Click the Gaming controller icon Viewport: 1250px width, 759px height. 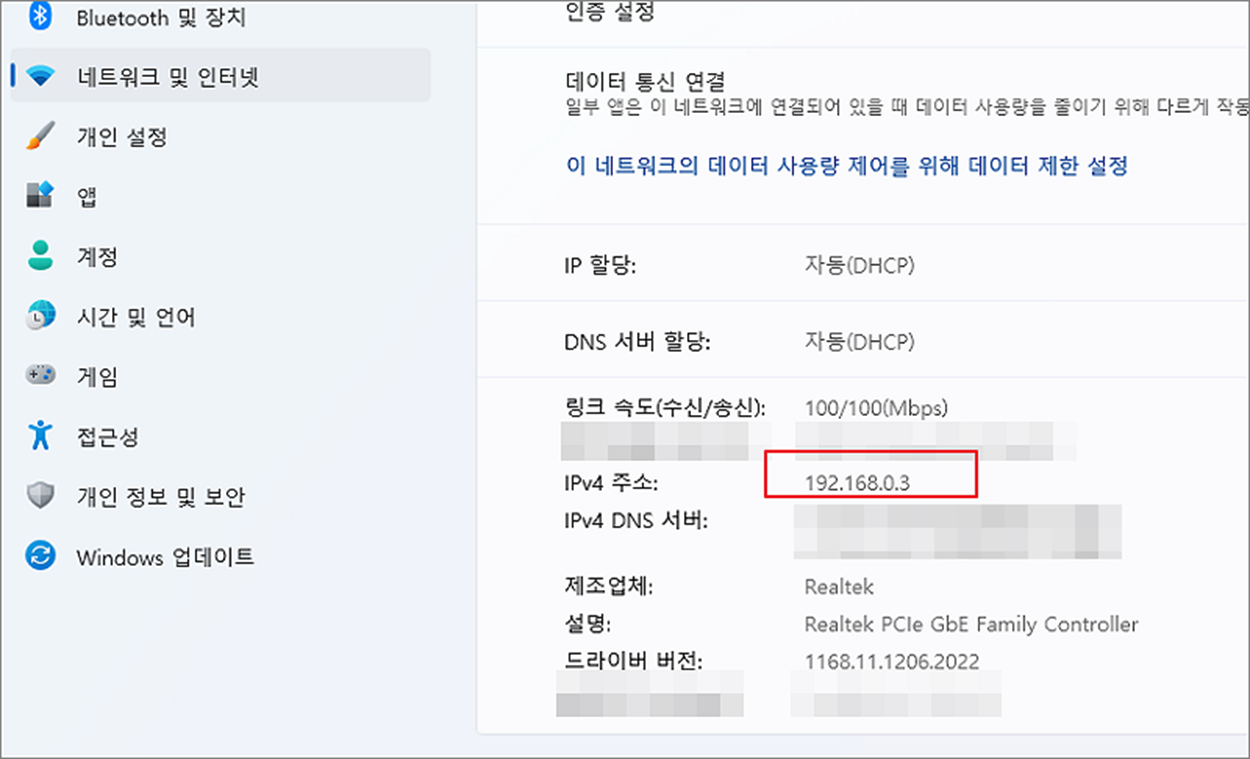(x=40, y=376)
